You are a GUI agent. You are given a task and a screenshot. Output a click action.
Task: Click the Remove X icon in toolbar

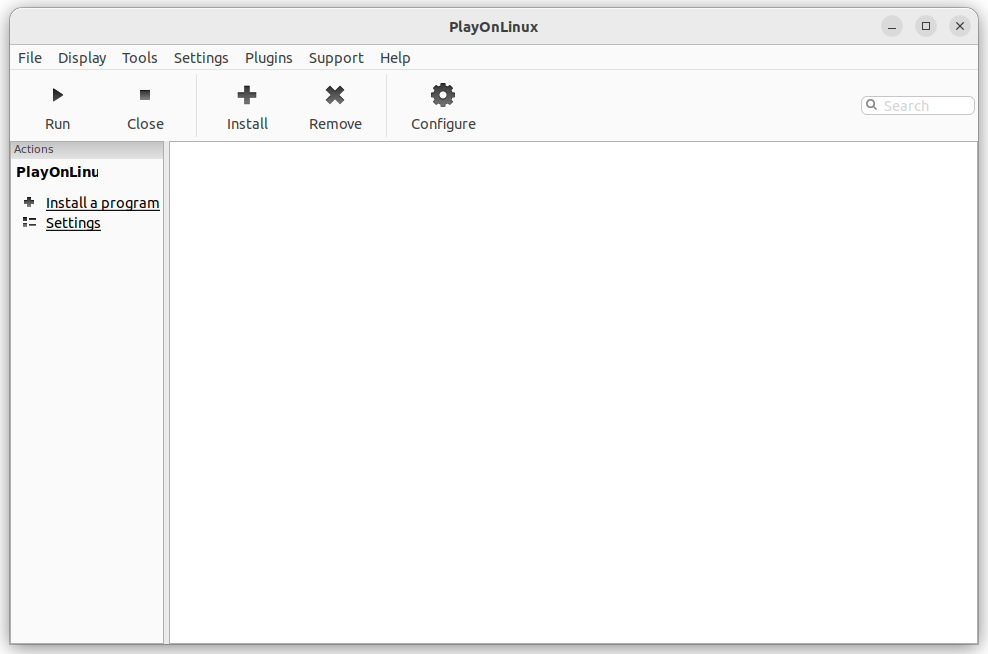(335, 95)
